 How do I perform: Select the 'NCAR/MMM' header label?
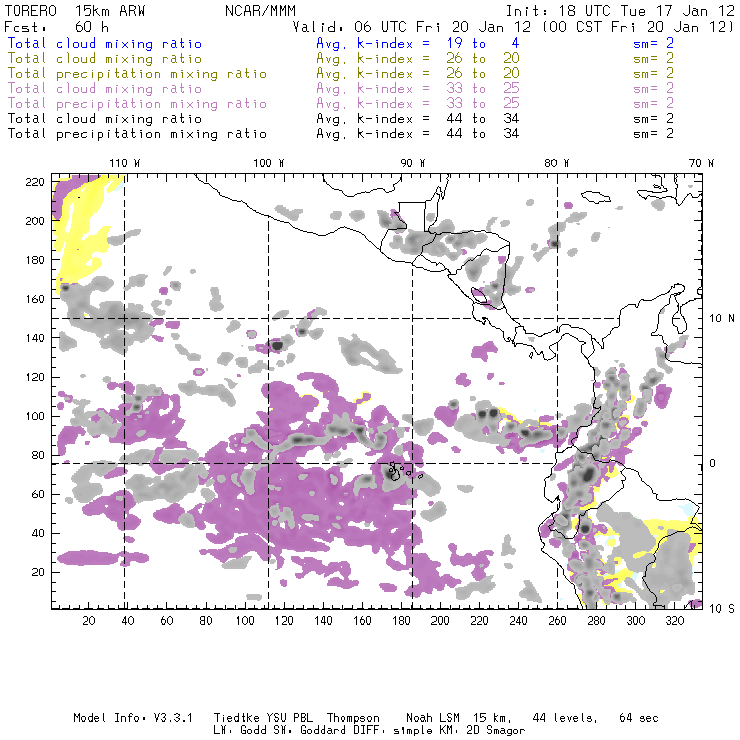(x=261, y=11)
